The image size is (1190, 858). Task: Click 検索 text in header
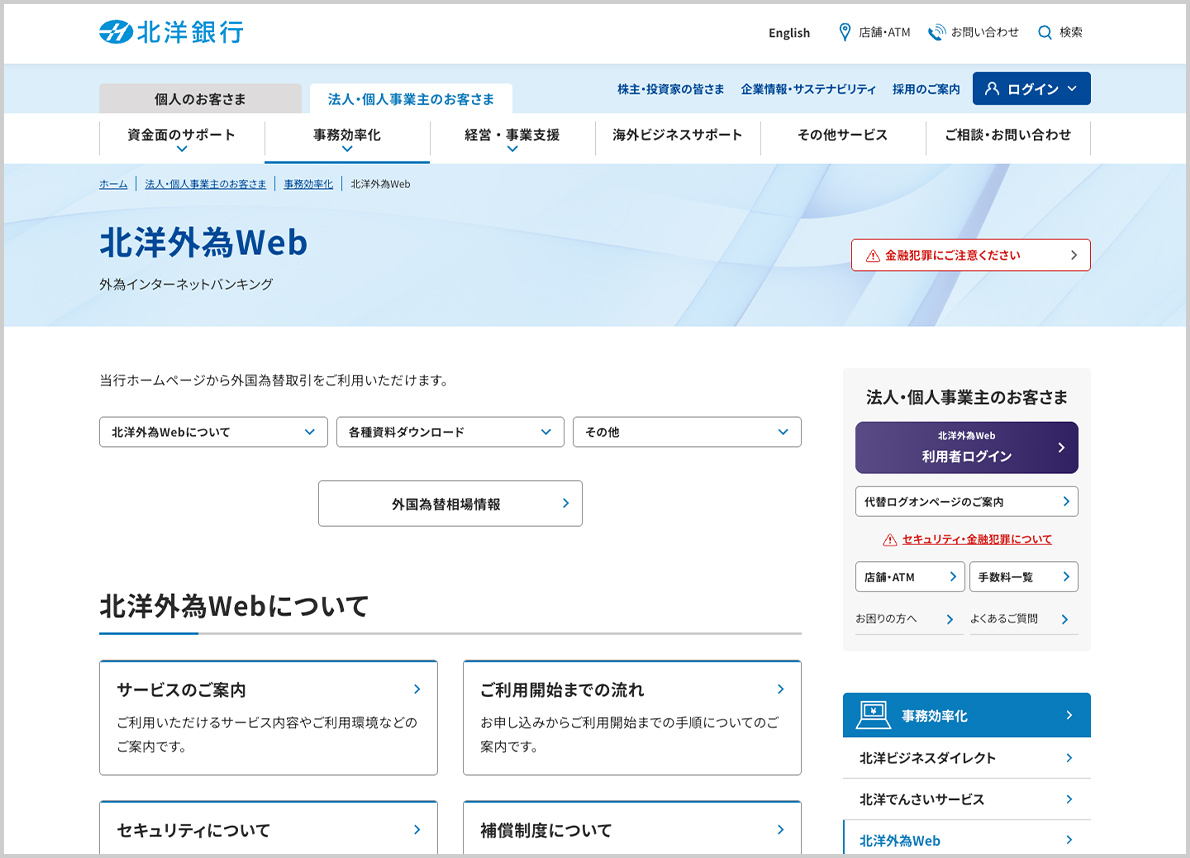pyautogui.click(x=1071, y=32)
